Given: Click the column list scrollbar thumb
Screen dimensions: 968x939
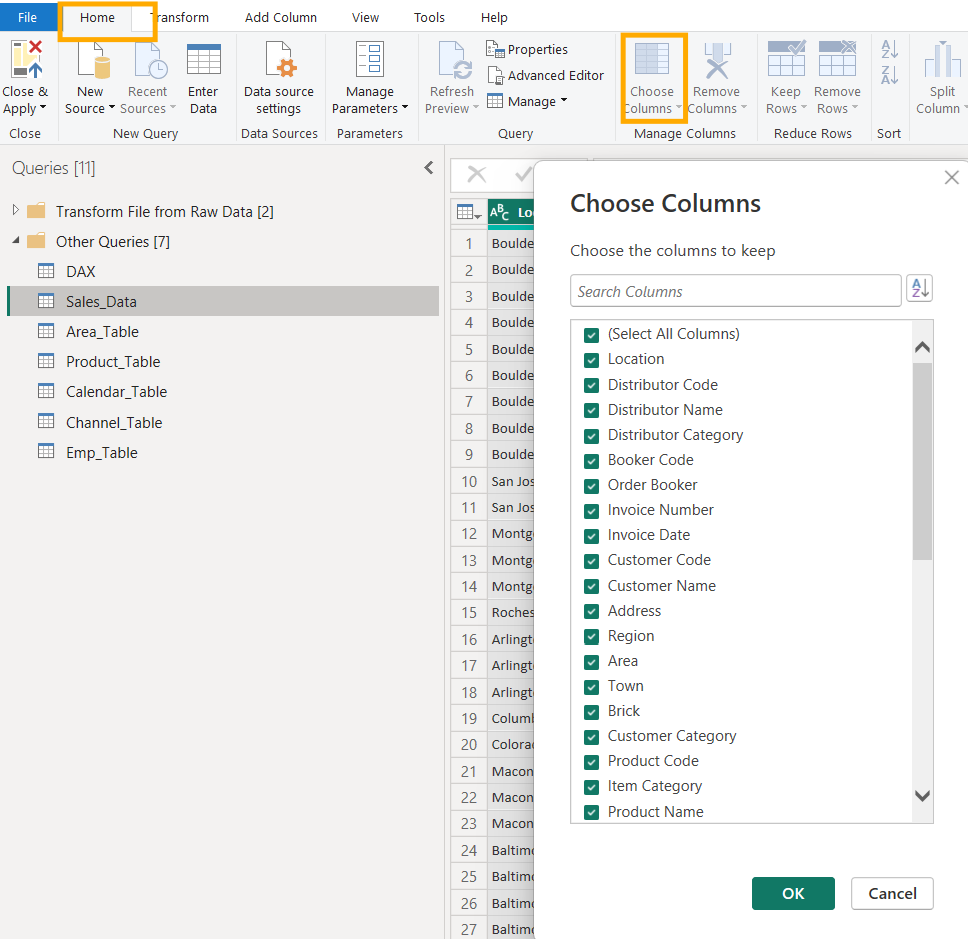Looking at the screenshot, I should [x=922, y=461].
